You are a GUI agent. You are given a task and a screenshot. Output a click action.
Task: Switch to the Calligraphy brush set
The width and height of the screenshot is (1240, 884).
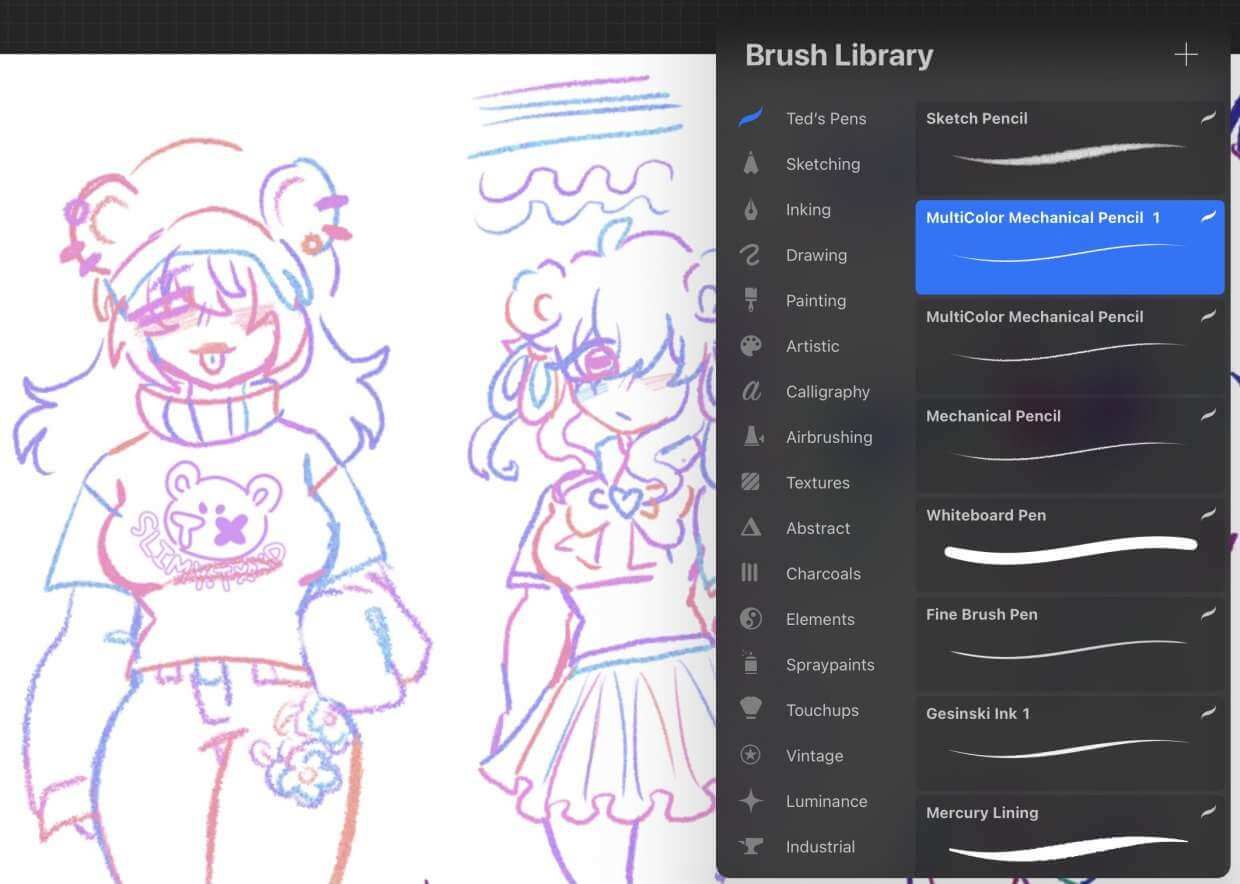[827, 391]
